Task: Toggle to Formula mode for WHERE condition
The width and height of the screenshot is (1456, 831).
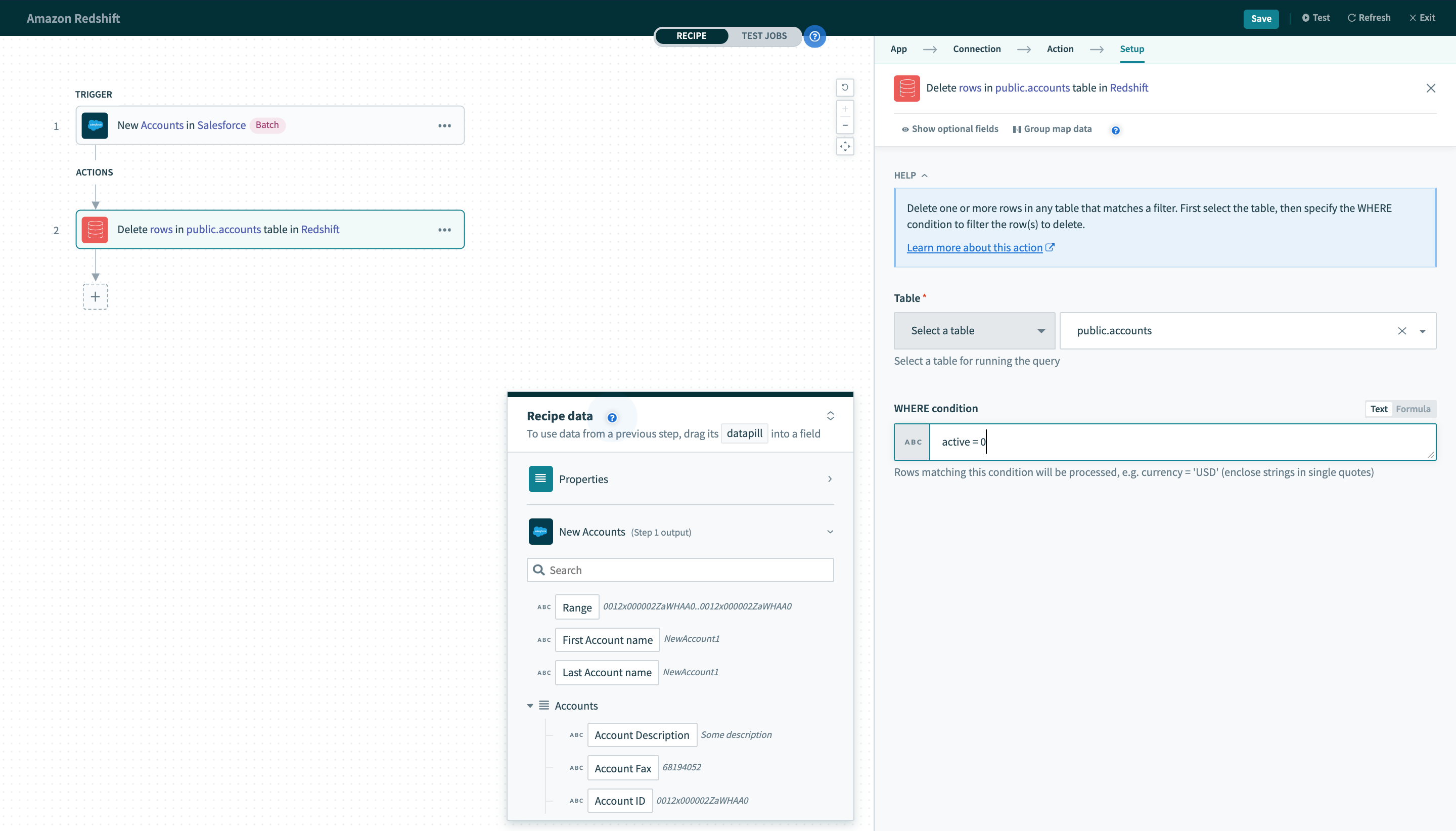Action: pyautogui.click(x=1413, y=408)
